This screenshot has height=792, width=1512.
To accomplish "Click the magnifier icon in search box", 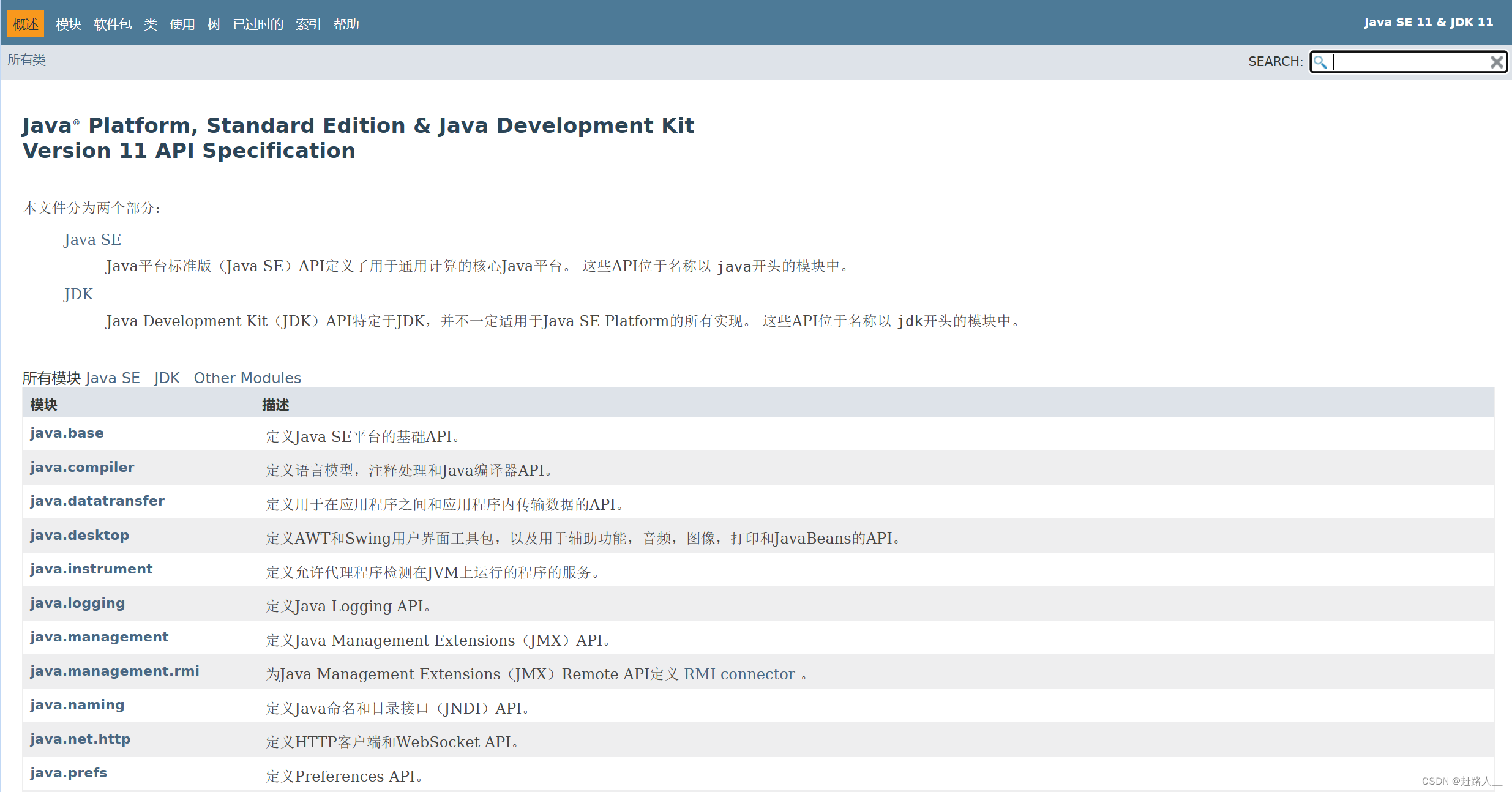I will (1320, 62).
